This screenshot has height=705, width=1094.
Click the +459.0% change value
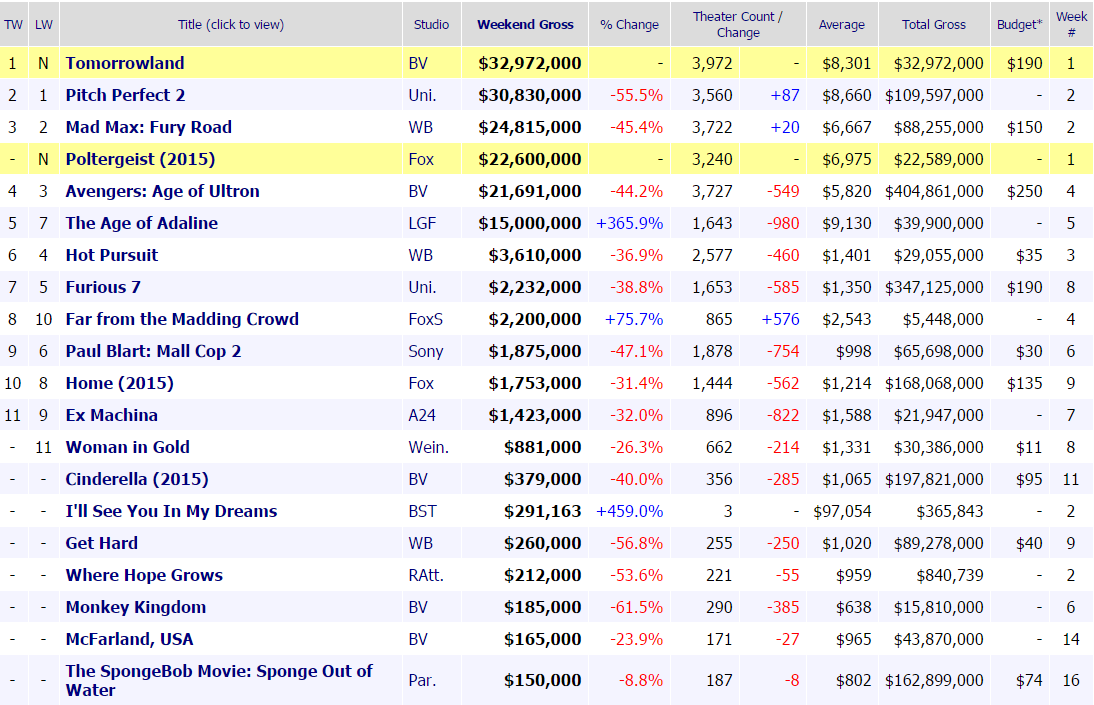(629, 512)
